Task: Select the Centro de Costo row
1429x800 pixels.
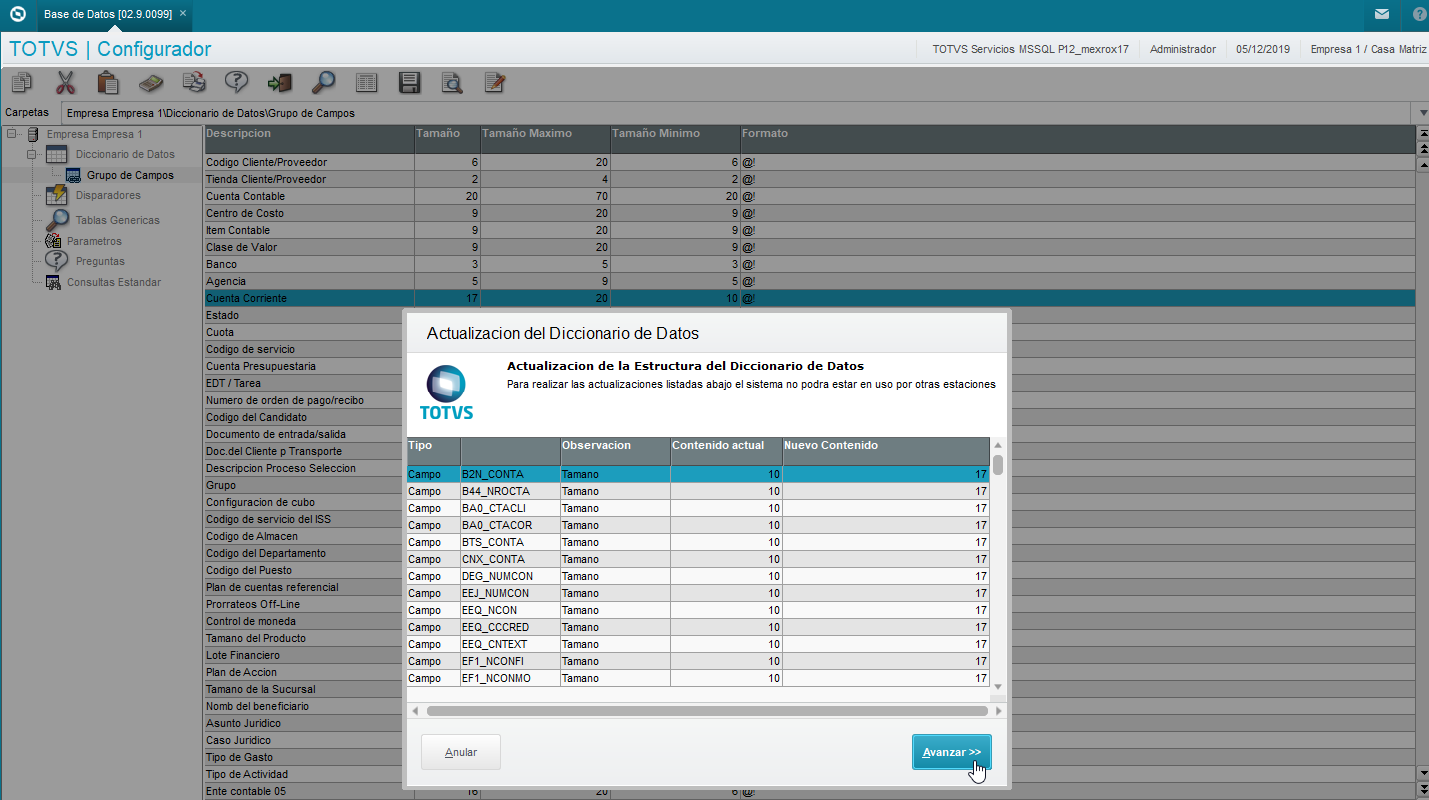Action: (809, 213)
